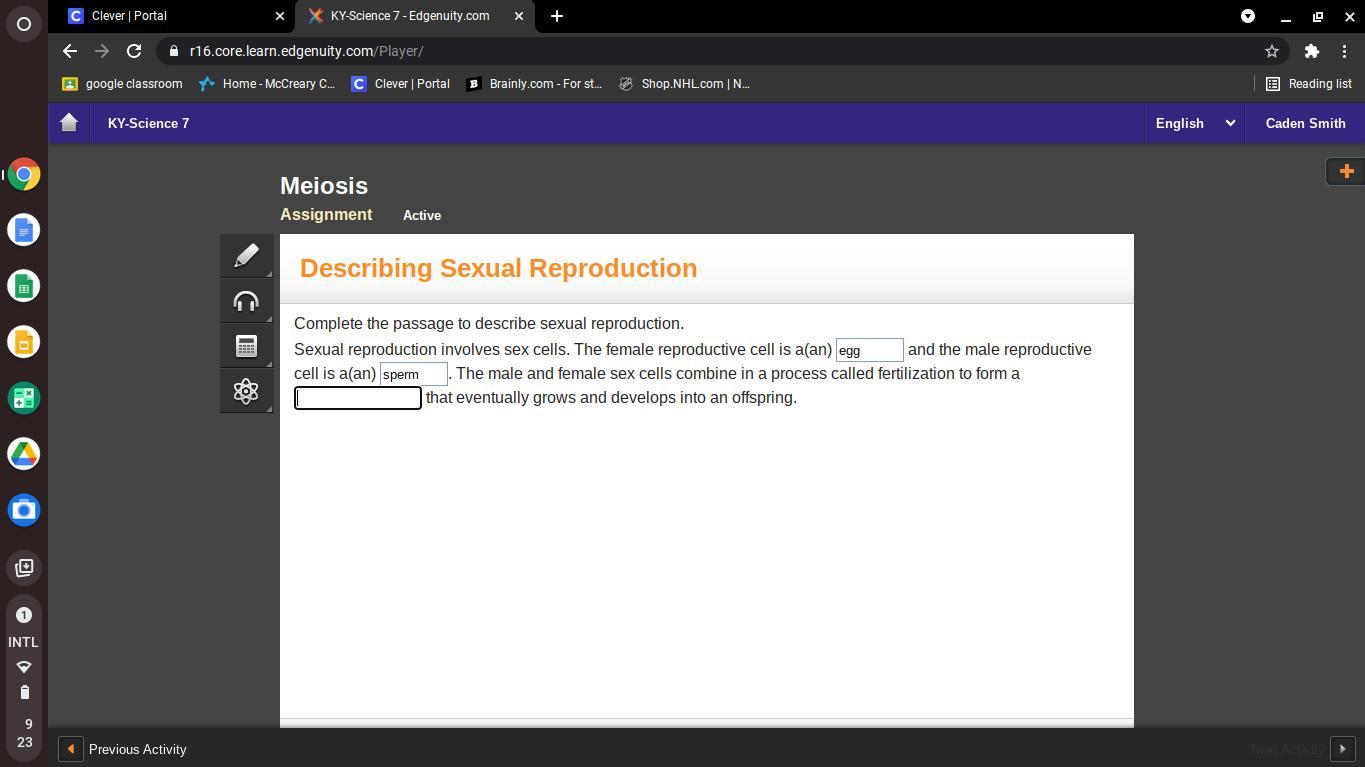
Task: Go to the course home icon
Action: [x=69, y=123]
